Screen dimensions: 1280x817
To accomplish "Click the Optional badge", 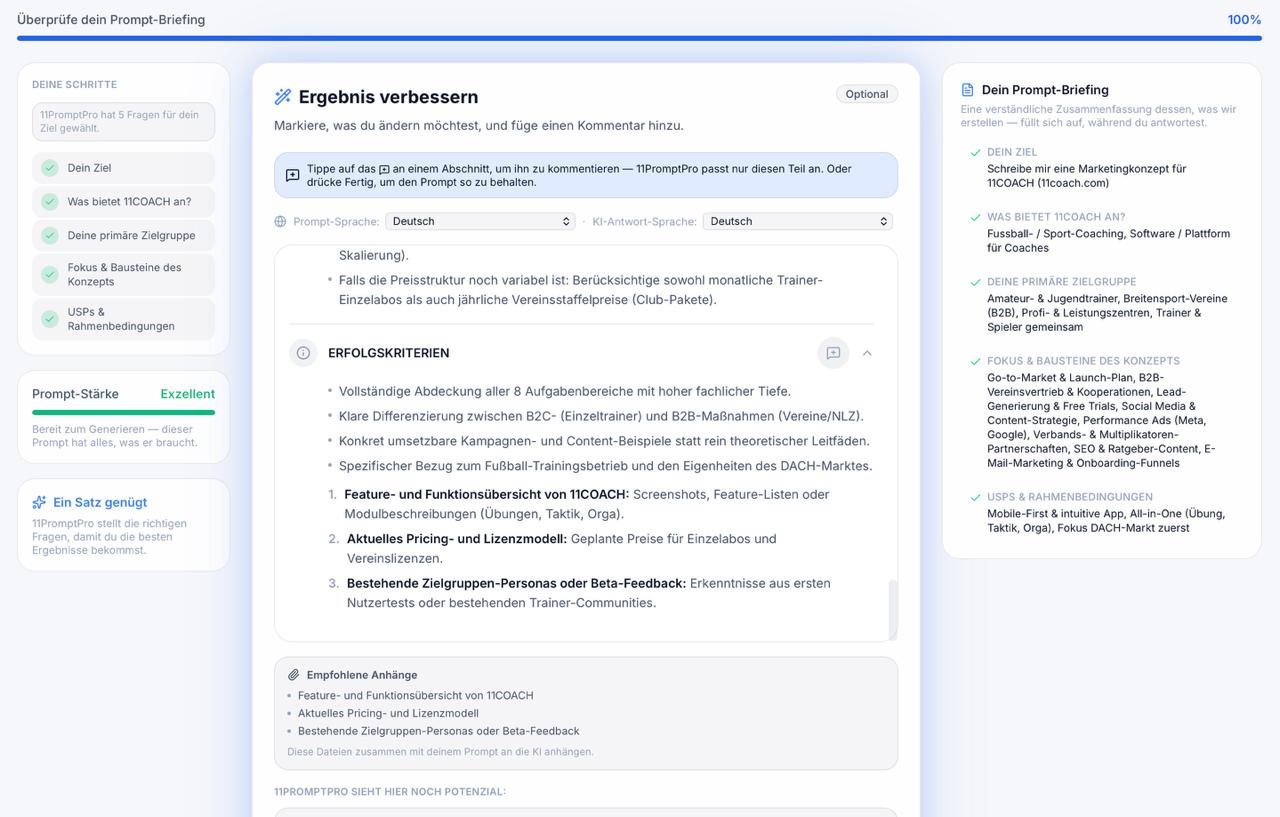I will (x=867, y=94).
